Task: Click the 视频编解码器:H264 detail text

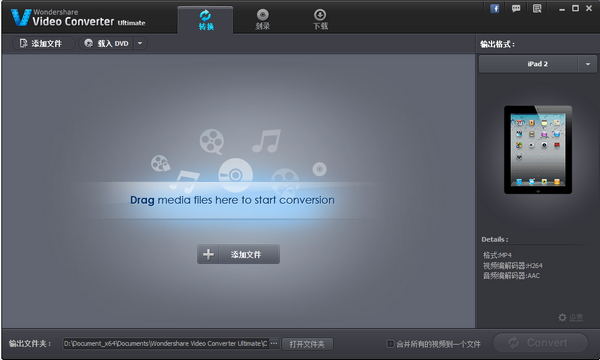Action: point(512,266)
